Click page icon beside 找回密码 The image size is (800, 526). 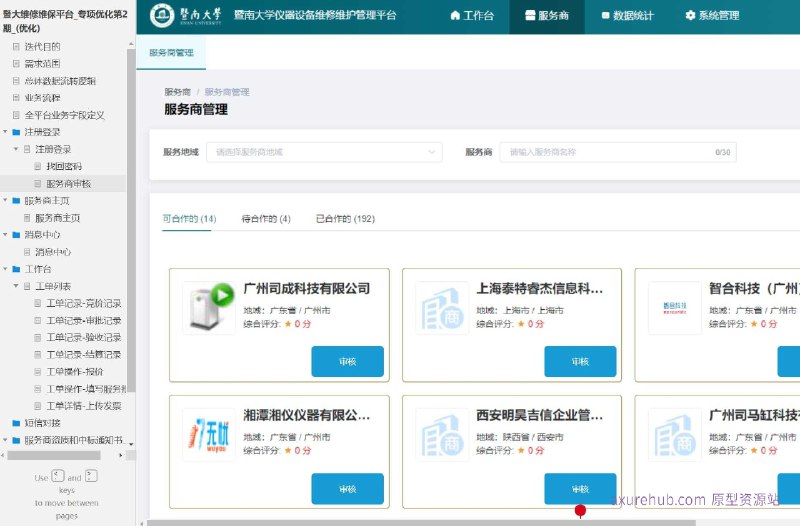click(37, 166)
